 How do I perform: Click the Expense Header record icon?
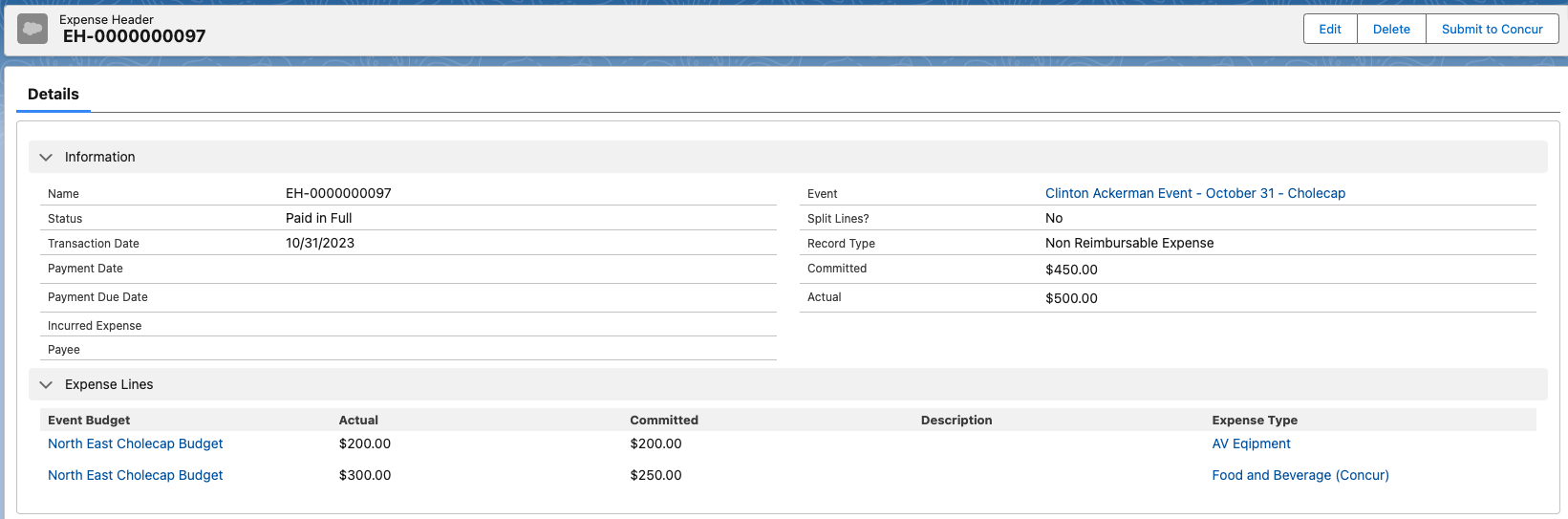coord(32,29)
